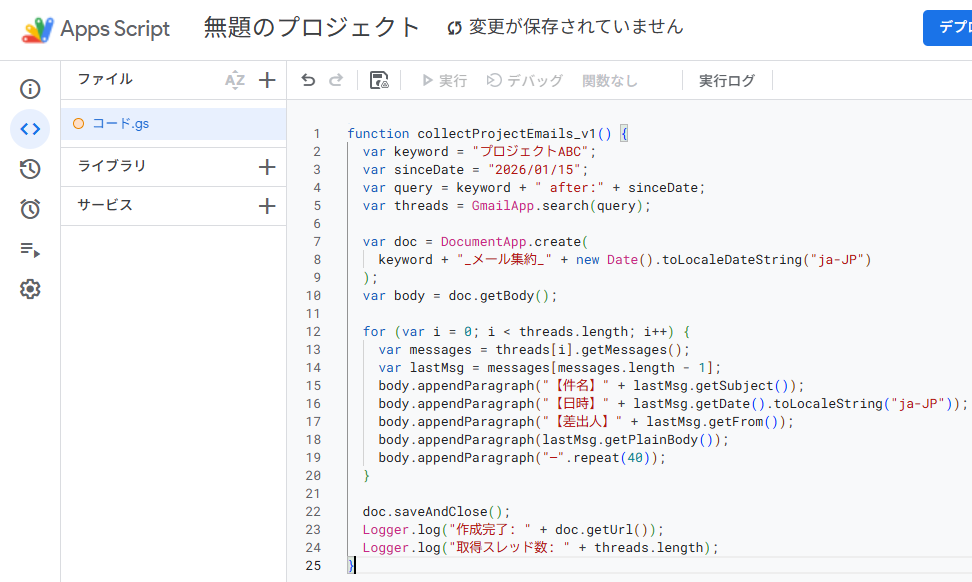Select the Editor code icon in sidebar
Viewport: 972px width, 582px height.
point(30,129)
